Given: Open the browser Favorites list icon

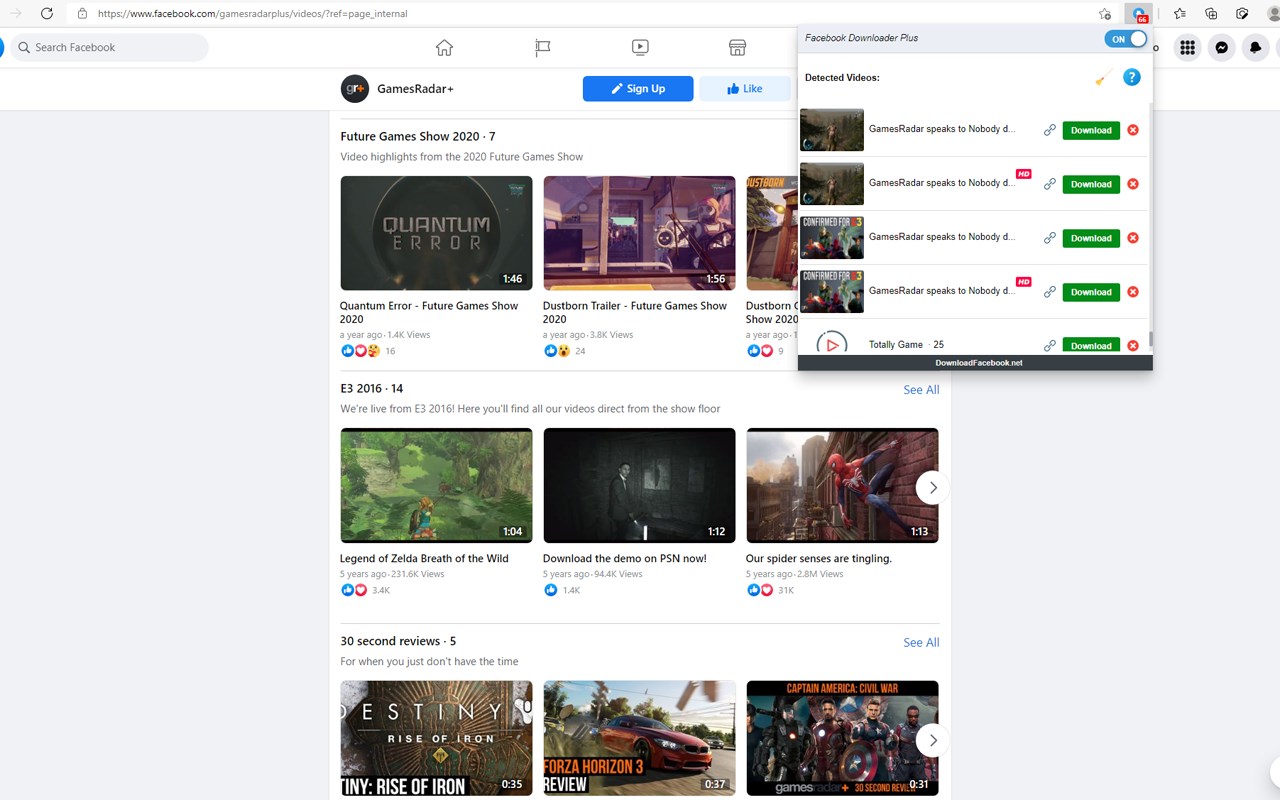Looking at the screenshot, I should pos(1180,14).
